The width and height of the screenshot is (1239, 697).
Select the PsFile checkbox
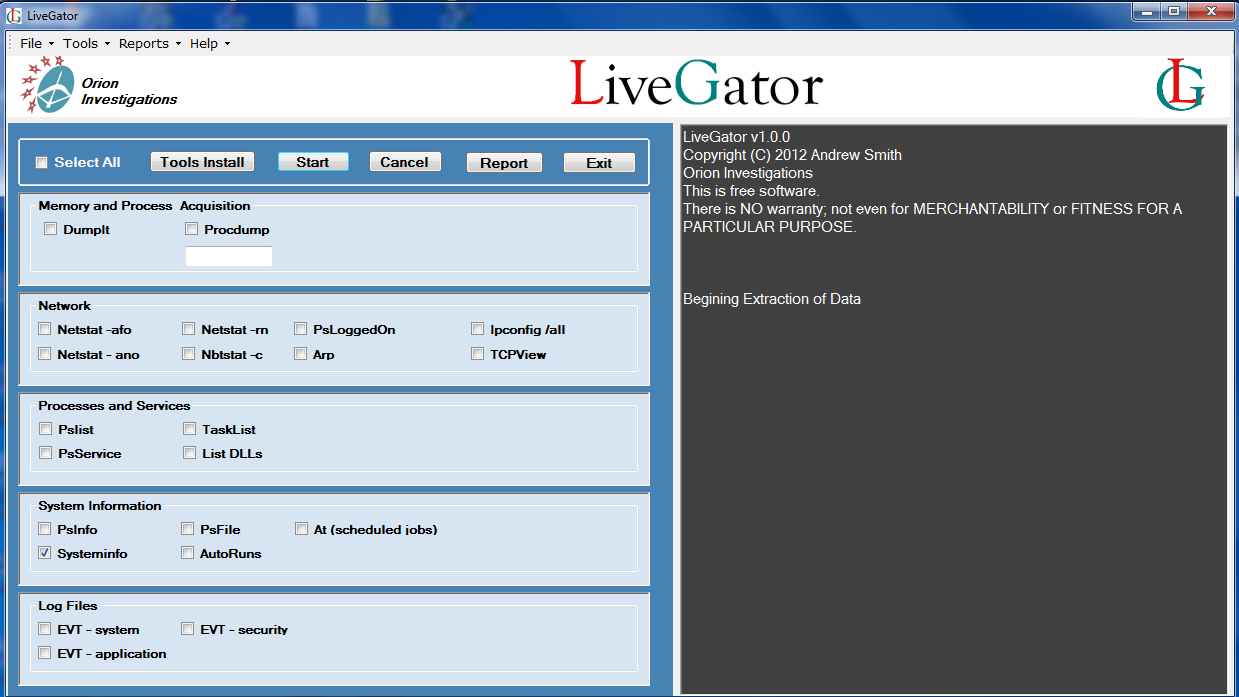point(188,529)
